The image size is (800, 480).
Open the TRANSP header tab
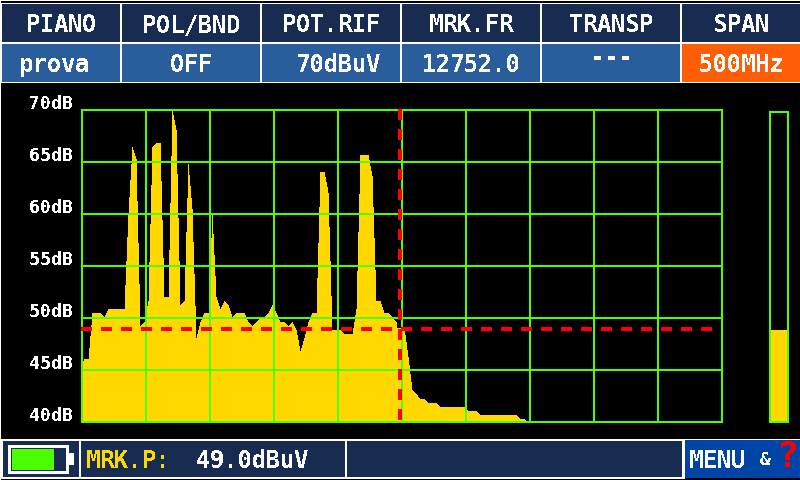coord(611,23)
